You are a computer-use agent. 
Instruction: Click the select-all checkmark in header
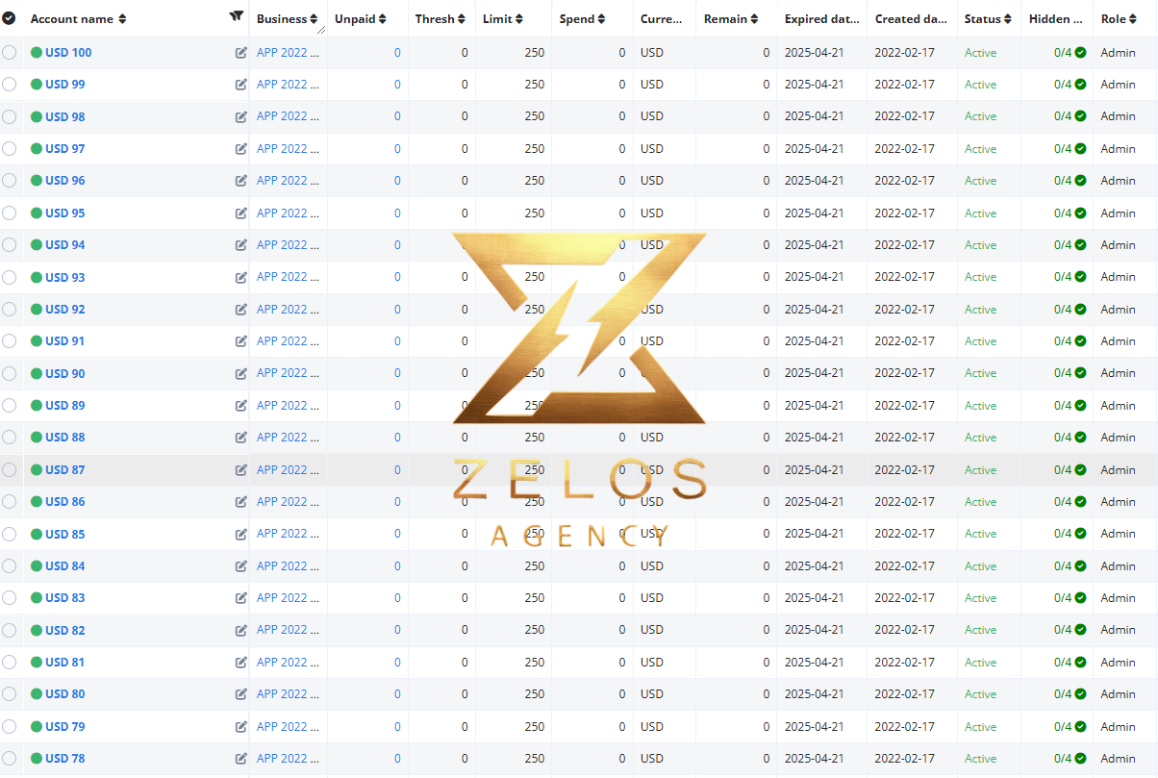click(9, 18)
